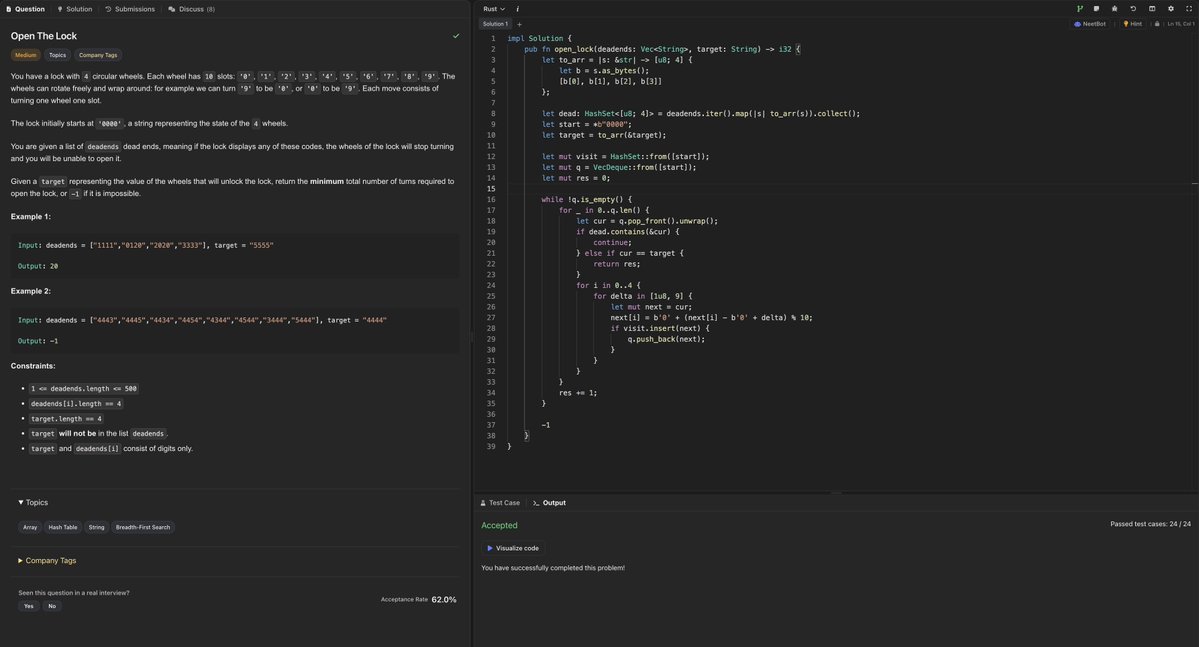The height and width of the screenshot is (647, 1199).
Task: Click 'You have successfully completed this problem!'
Action: coord(553,568)
